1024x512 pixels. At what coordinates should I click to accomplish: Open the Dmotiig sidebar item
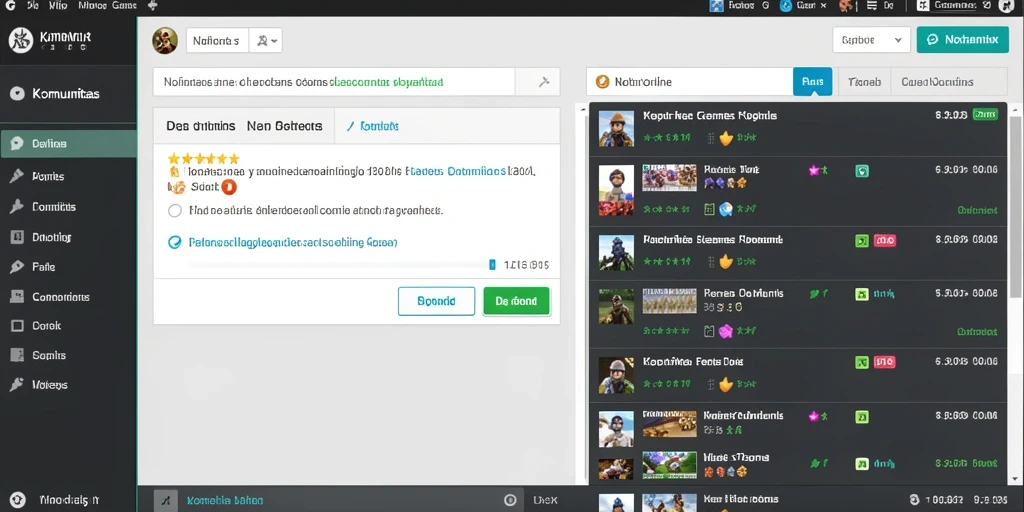point(52,238)
